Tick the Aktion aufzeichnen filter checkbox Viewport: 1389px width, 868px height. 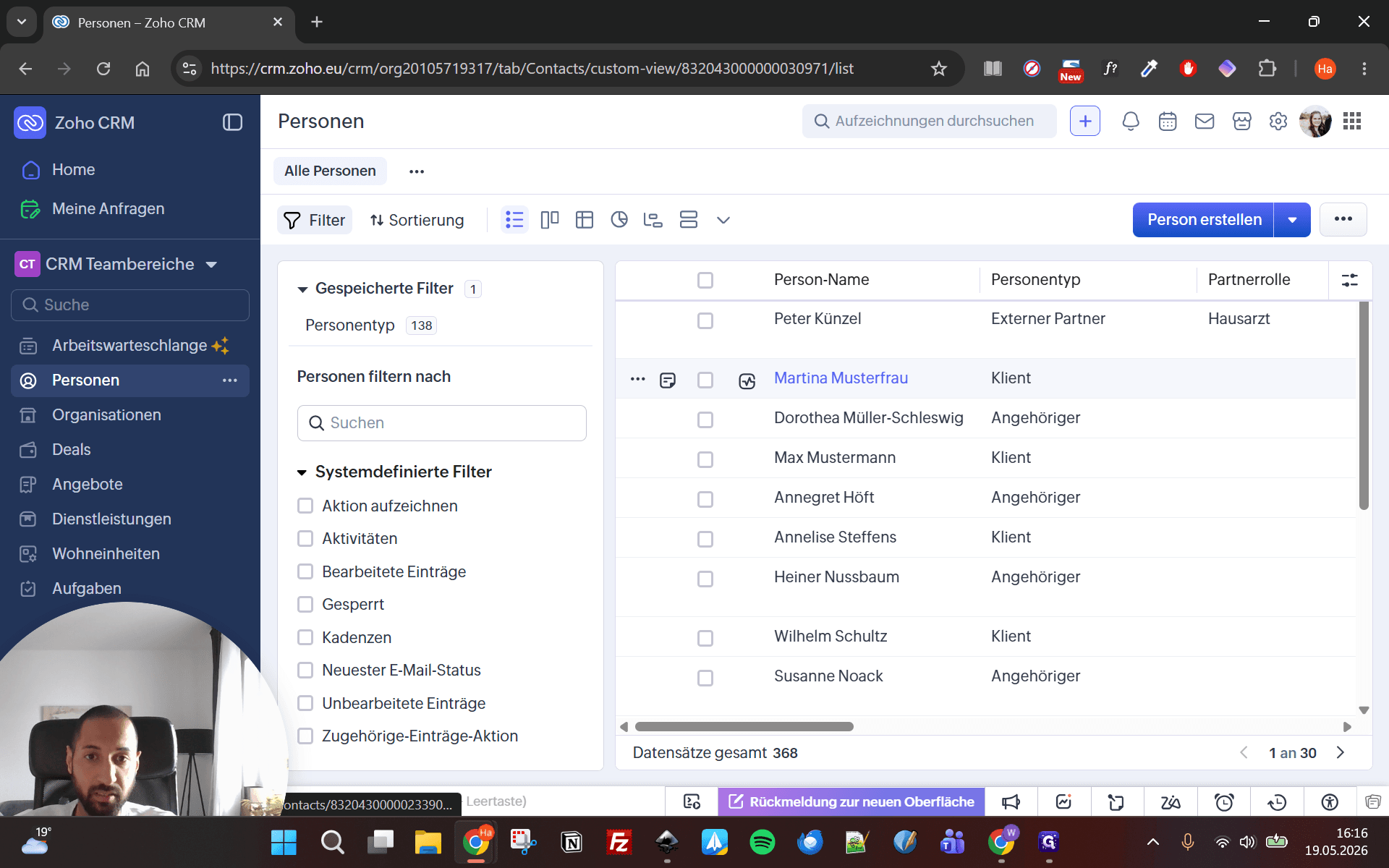pos(305,506)
